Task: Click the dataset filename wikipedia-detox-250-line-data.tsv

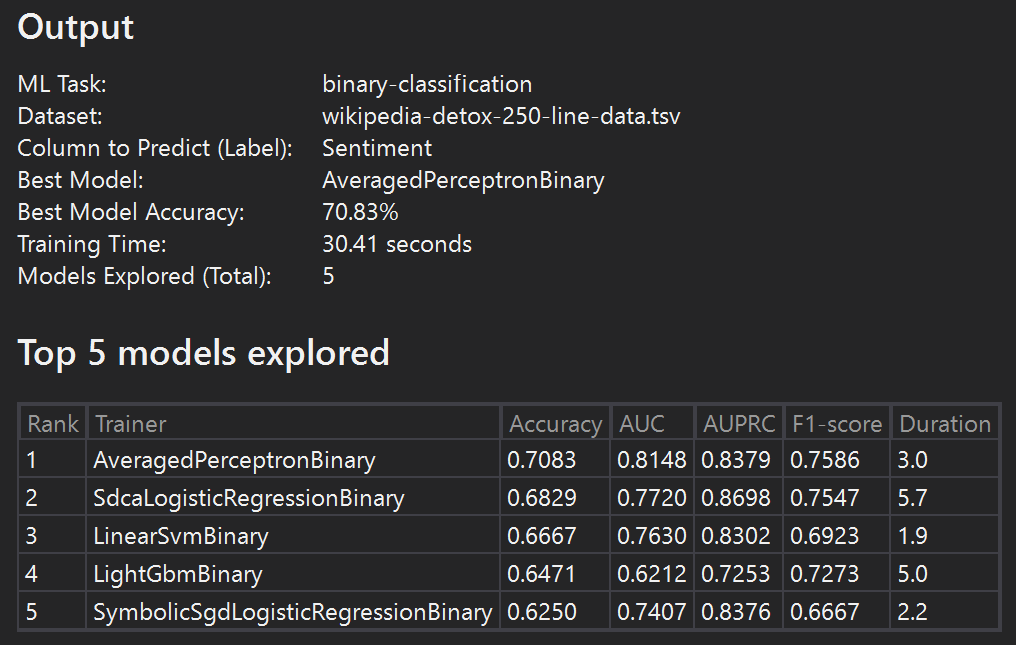Action: pyautogui.click(x=501, y=116)
